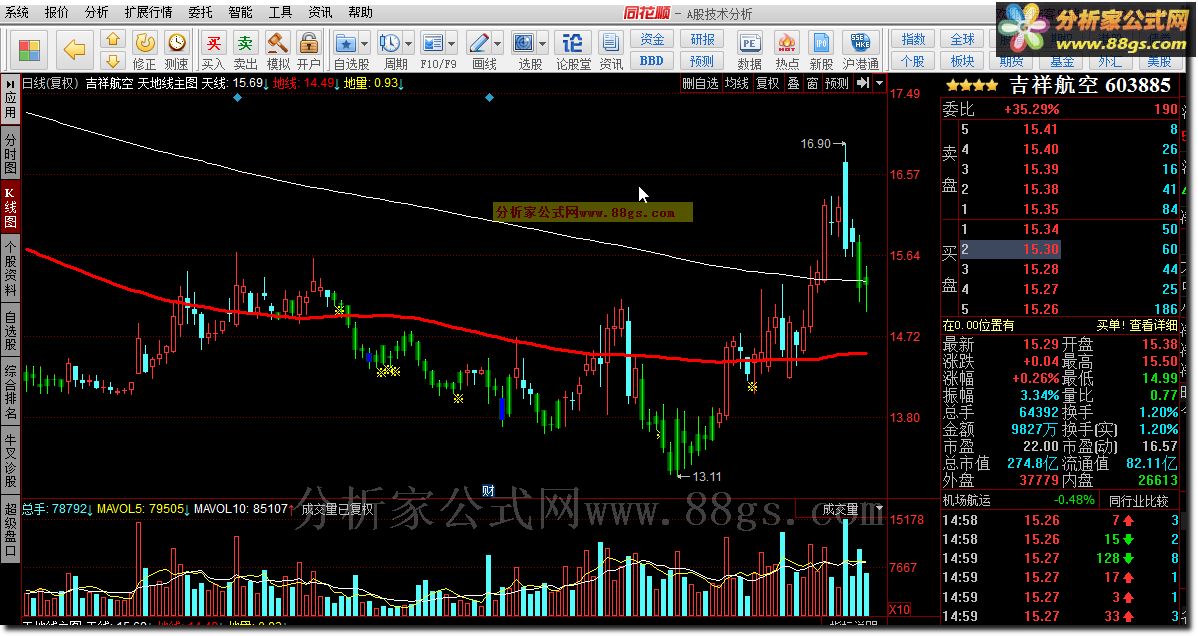The width and height of the screenshot is (1198, 636).
Task: Click the up arrow page icon
Action: [112, 40]
